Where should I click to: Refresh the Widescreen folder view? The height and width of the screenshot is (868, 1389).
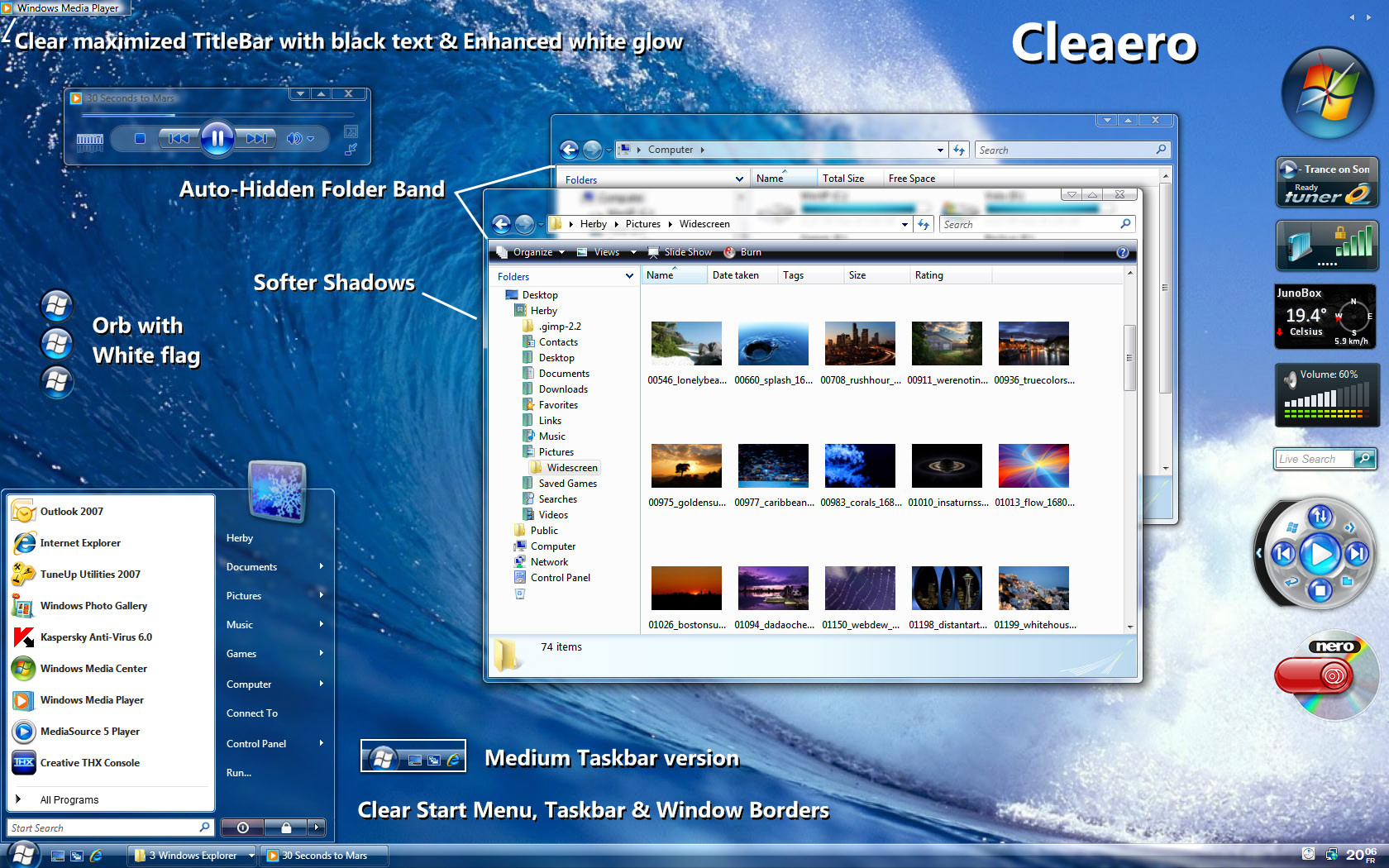click(924, 224)
